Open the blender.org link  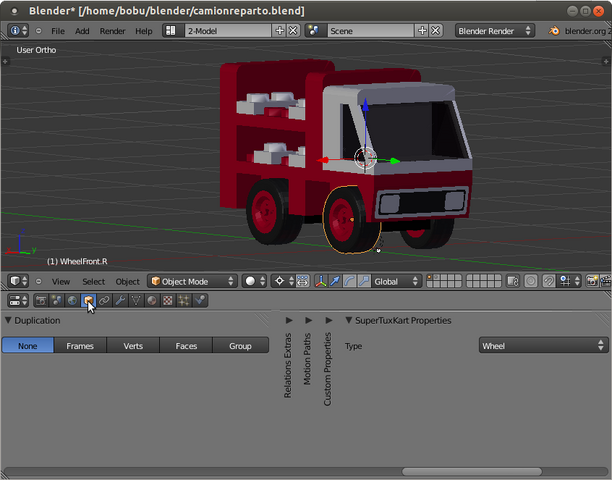click(x=580, y=31)
